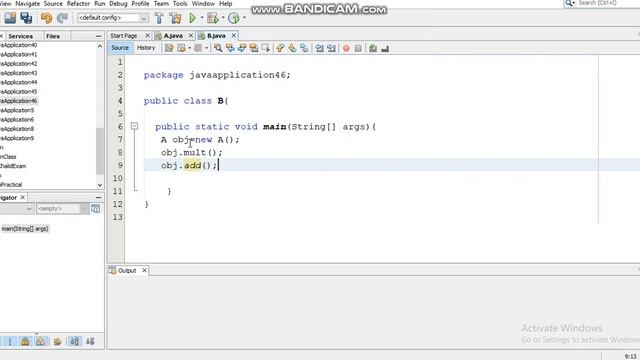Click the Uncomment editor toolbar icon
The width and height of the screenshot is (640, 360).
[x=385, y=48]
